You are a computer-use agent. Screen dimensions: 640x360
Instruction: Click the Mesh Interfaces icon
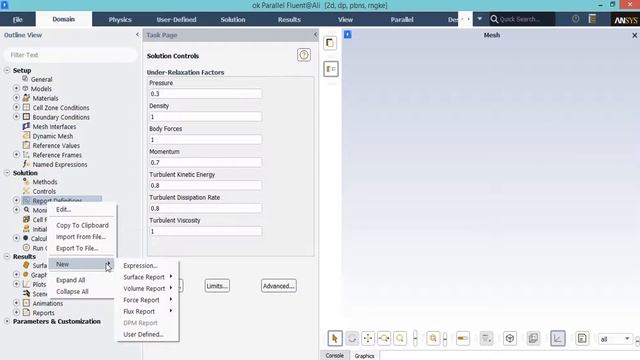pyautogui.click(x=26, y=126)
